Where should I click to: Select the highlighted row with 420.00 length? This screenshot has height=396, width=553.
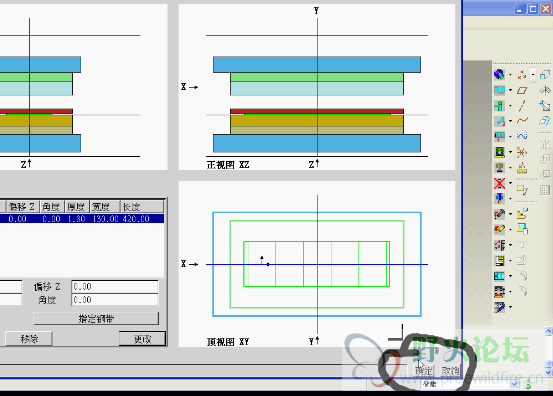coord(82,219)
